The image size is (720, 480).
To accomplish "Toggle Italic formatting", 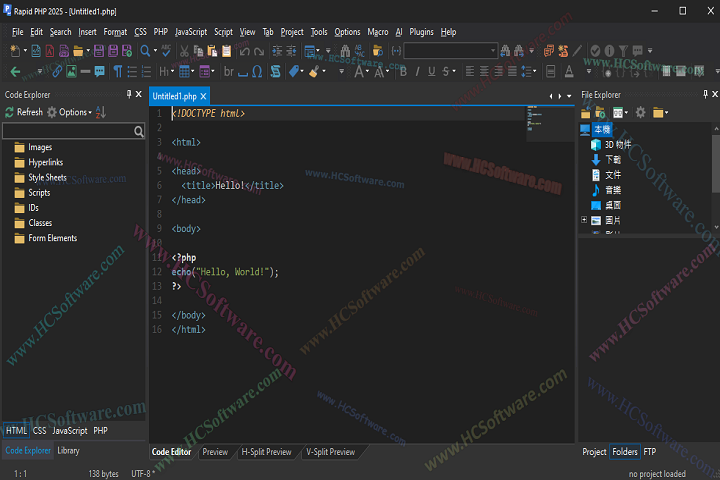I will (417, 72).
